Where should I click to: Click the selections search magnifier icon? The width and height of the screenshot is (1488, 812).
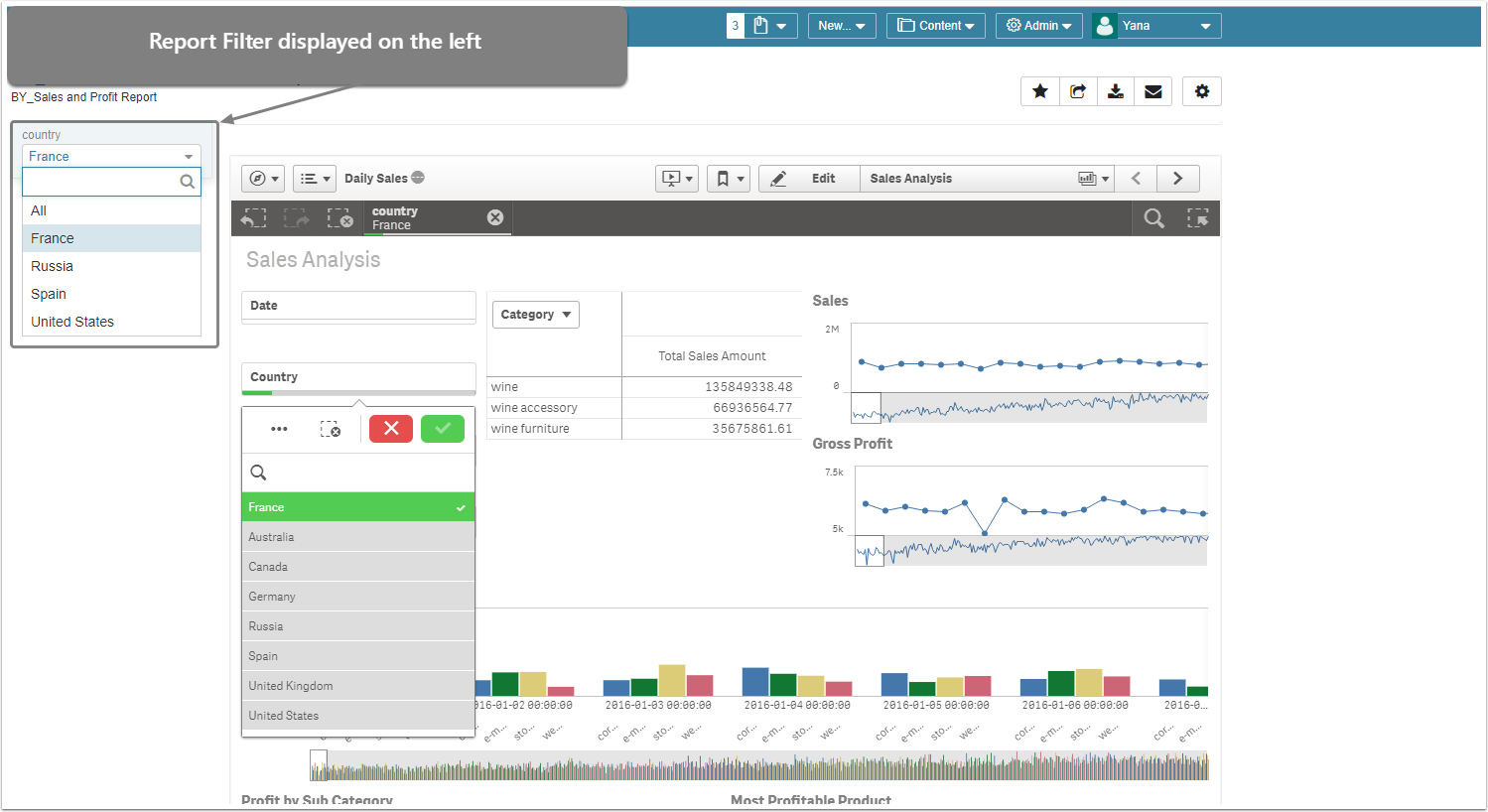tap(1153, 218)
